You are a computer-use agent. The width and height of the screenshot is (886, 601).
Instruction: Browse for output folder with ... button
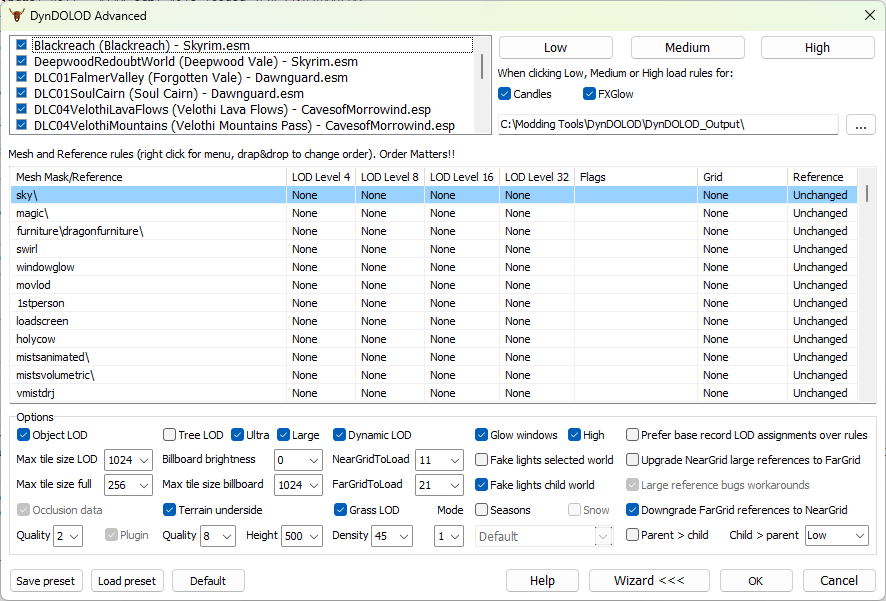click(x=861, y=125)
